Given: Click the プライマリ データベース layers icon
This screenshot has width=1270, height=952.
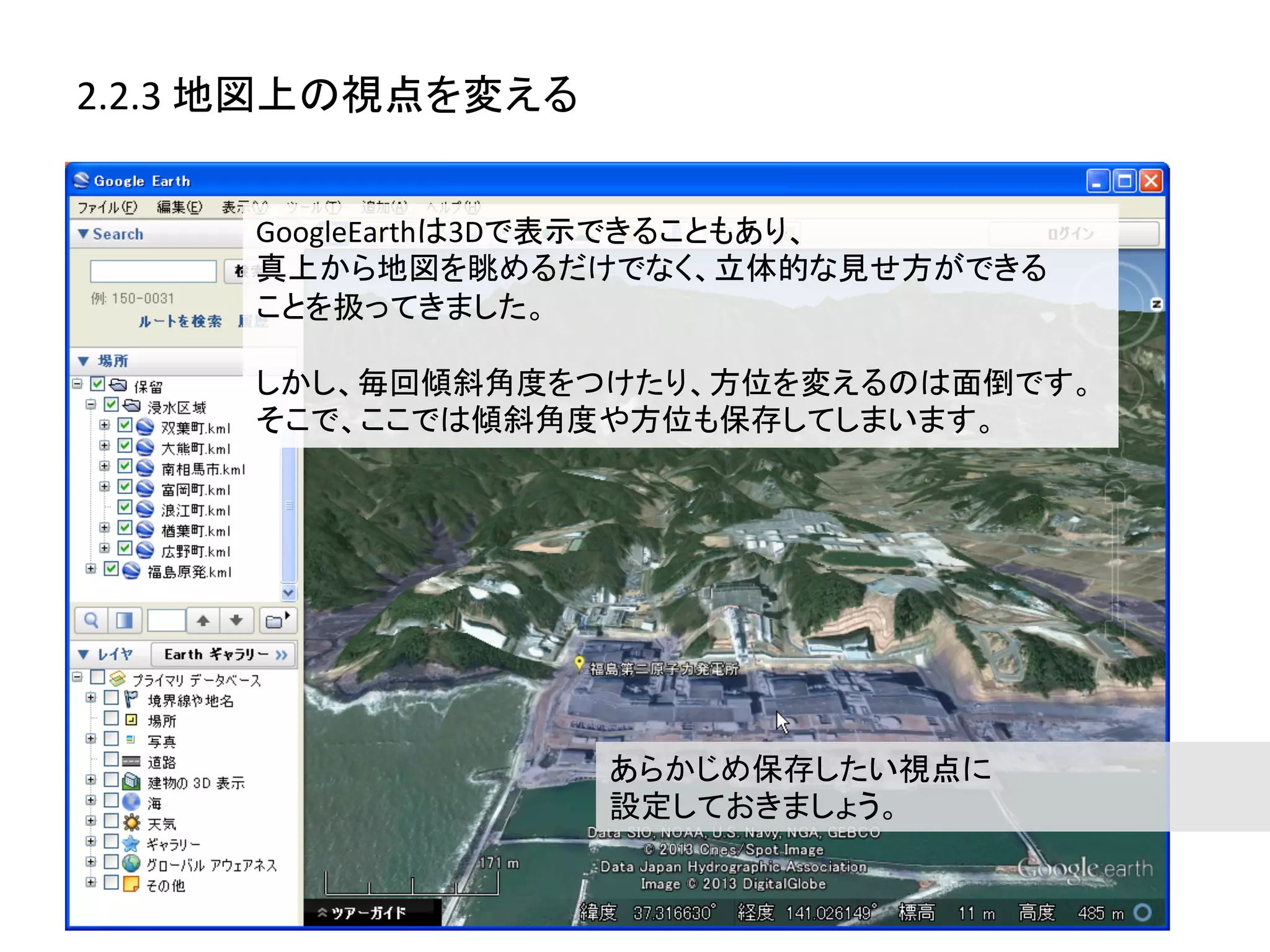Looking at the screenshot, I should (x=117, y=679).
